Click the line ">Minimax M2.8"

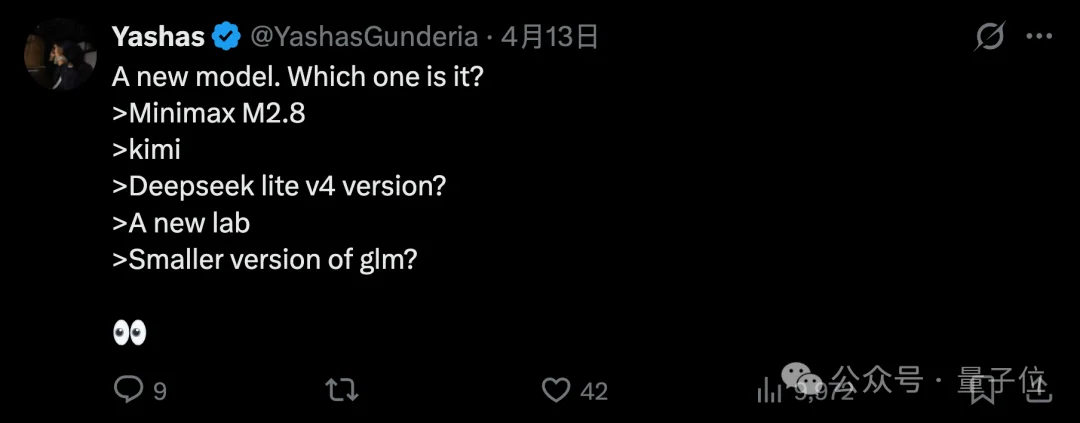tap(209, 113)
